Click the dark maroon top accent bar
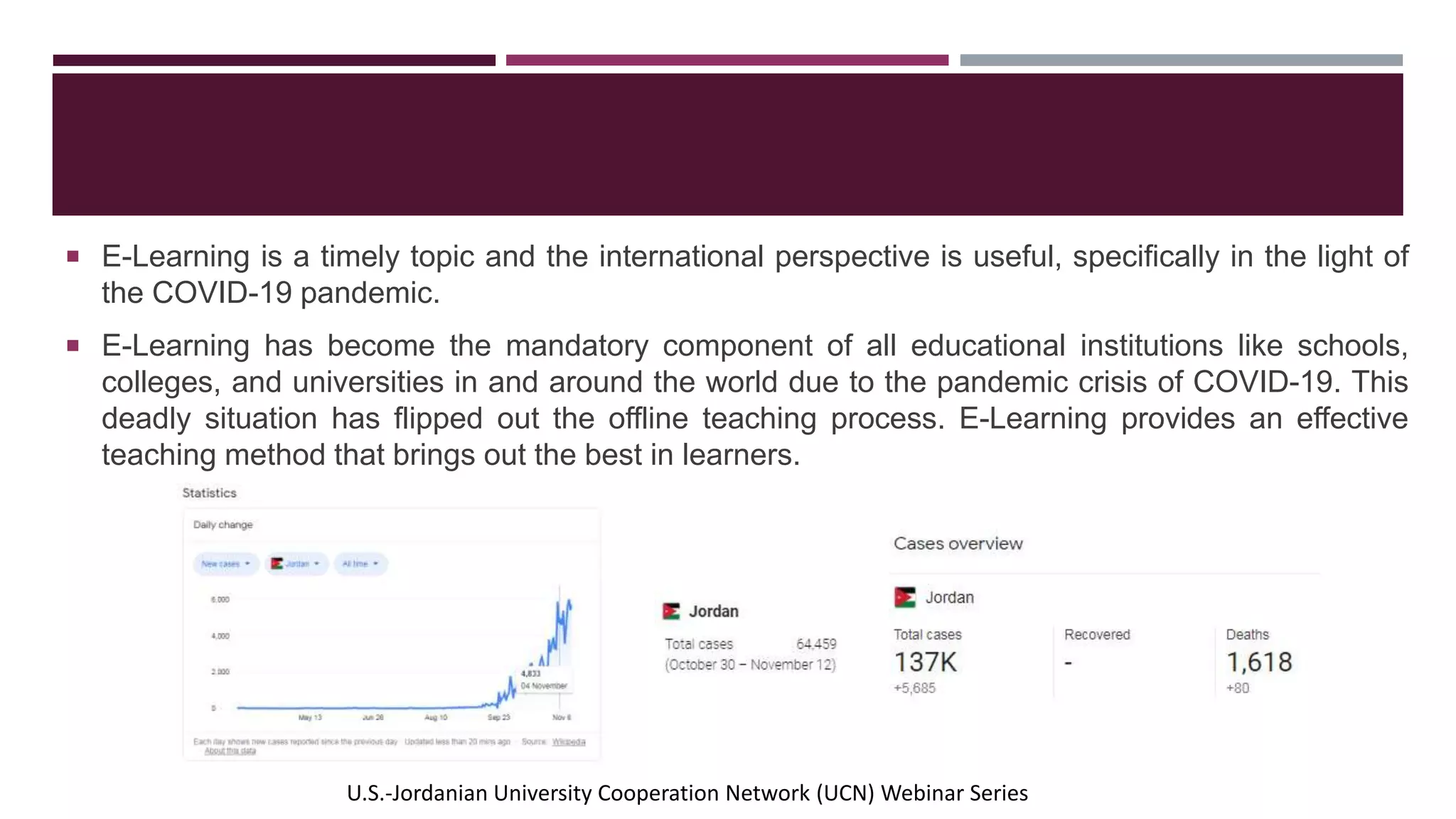The image size is (1456, 819). pos(274,60)
